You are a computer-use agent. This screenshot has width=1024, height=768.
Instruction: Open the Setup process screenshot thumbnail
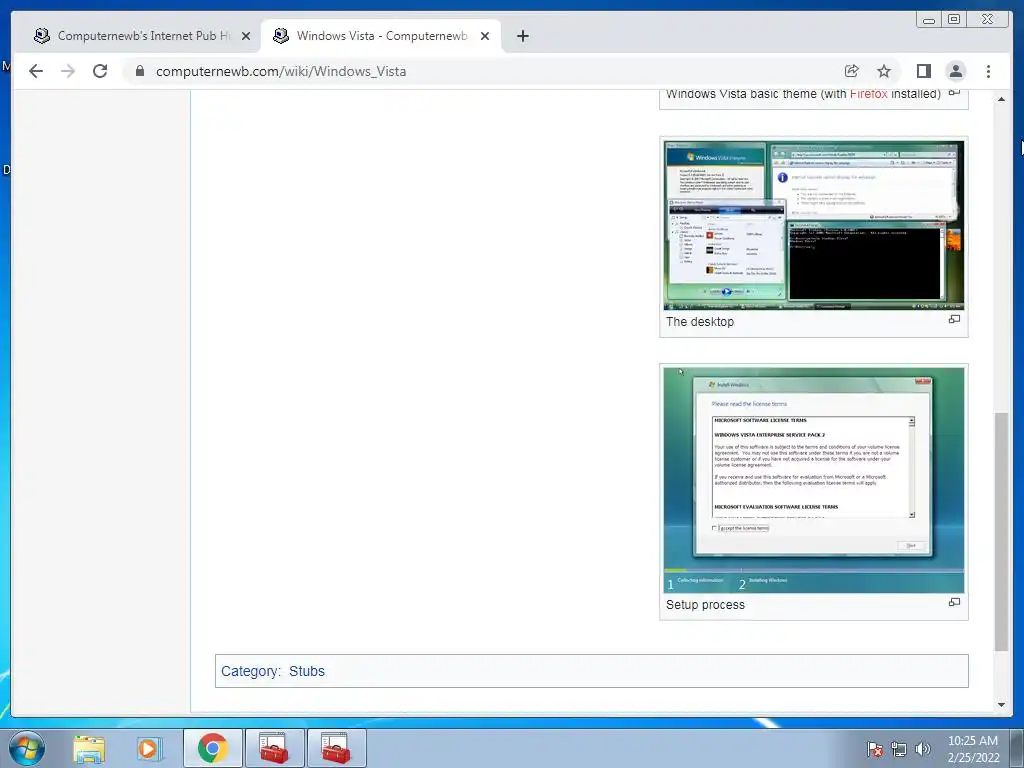click(814, 480)
